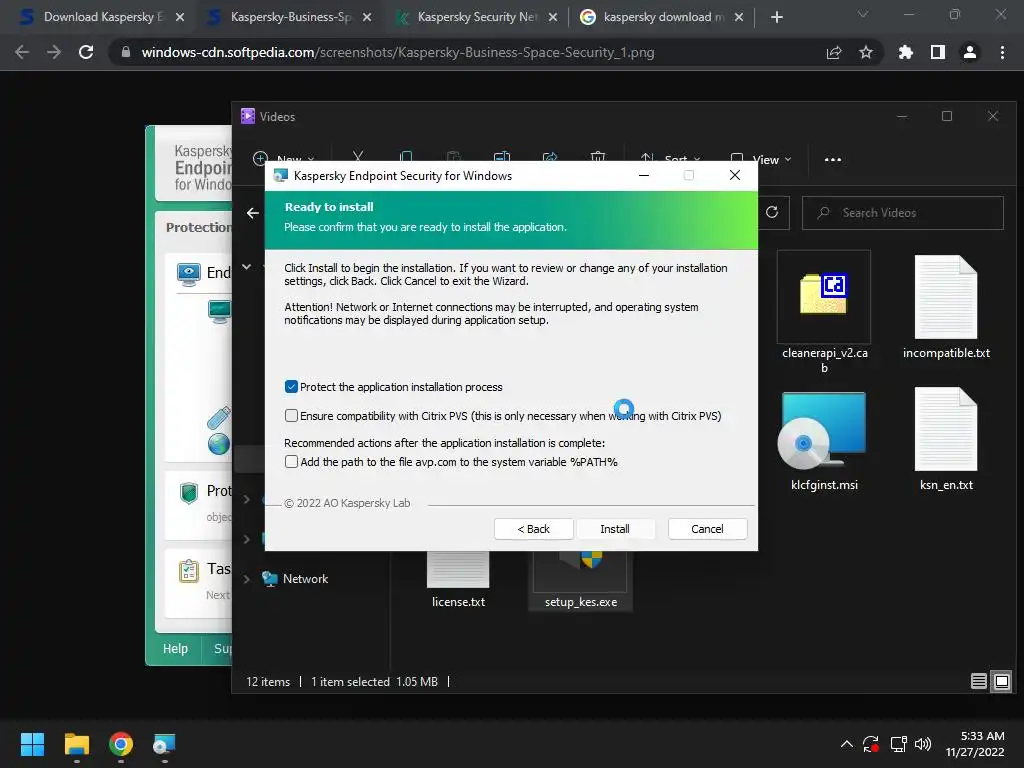Click the share page icon in address bar
Viewport: 1024px width, 768px height.
coord(834,52)
